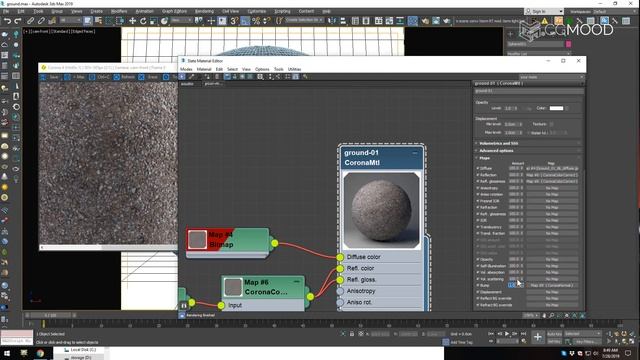
Task: Choose the Select and Scale tool
Action: point(153,21)
